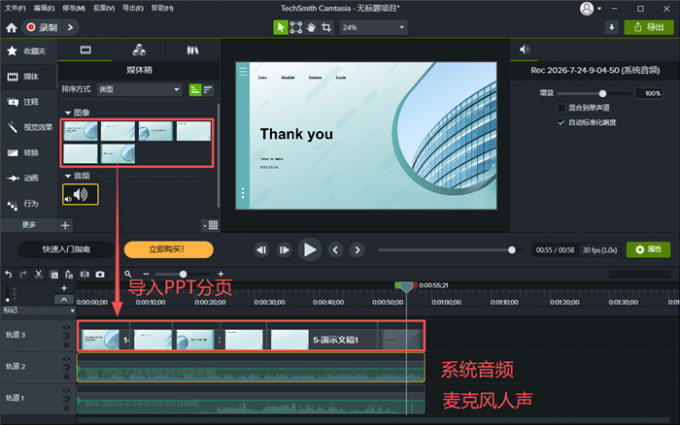Switch to the Pan hand tool
The image size is (680, 425).
tap(311, 27)
